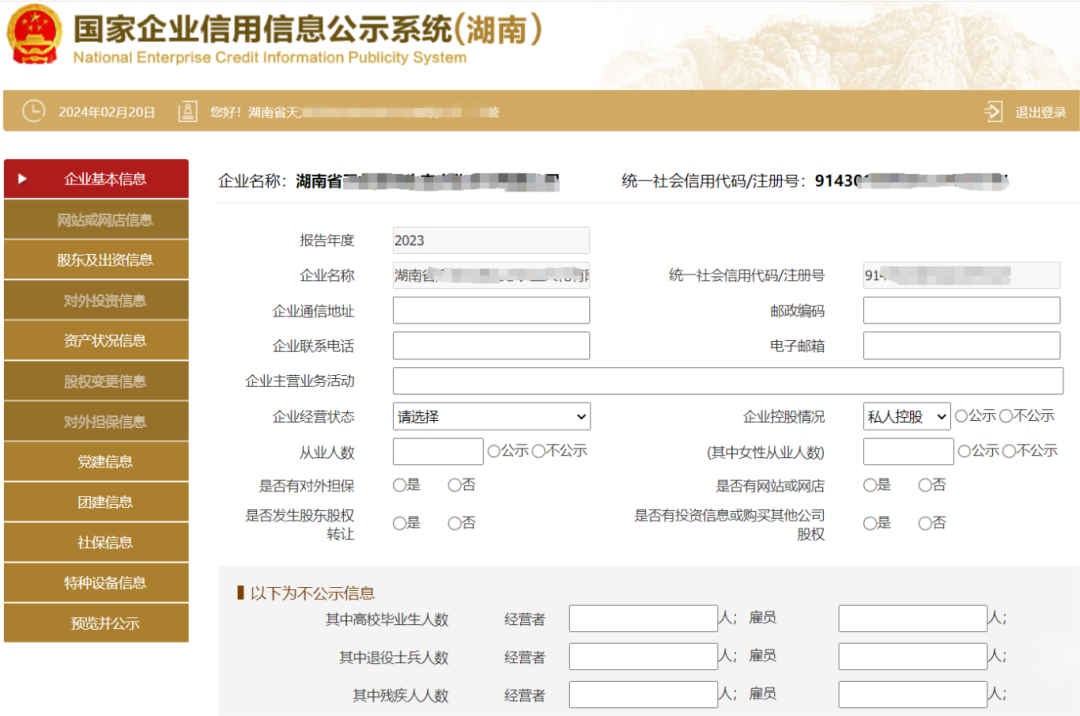
Task: Focus 雇员 field for 其中退役士兵人数
Action: [x=913, y=656]
